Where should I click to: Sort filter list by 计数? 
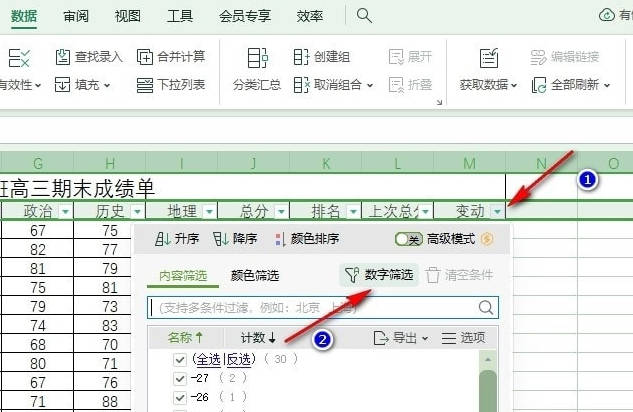tap(259, 338)
